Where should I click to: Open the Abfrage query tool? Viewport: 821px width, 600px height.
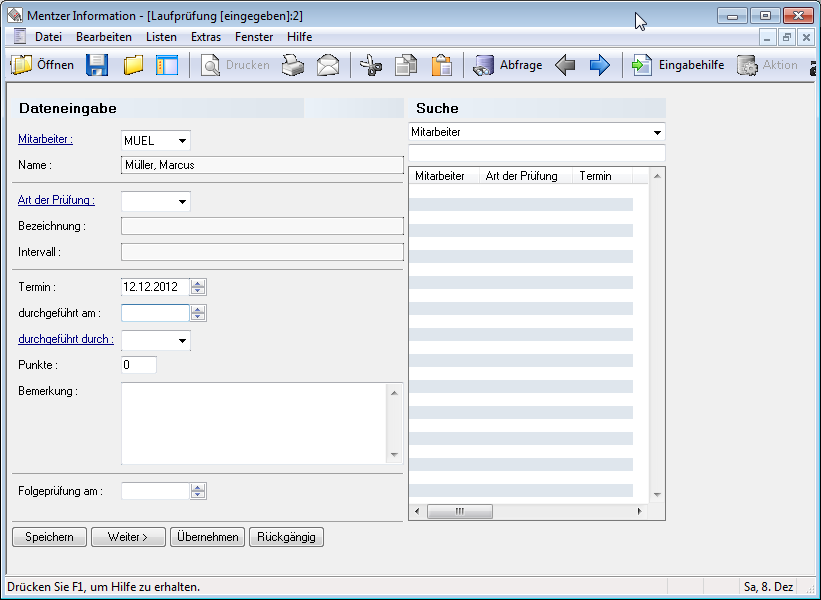click(508, 66)
